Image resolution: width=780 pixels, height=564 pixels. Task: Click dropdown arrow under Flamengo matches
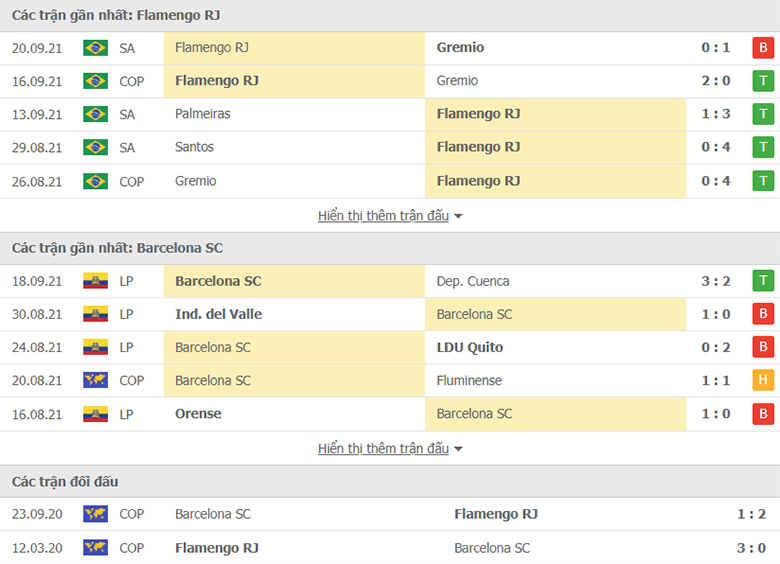458,216
